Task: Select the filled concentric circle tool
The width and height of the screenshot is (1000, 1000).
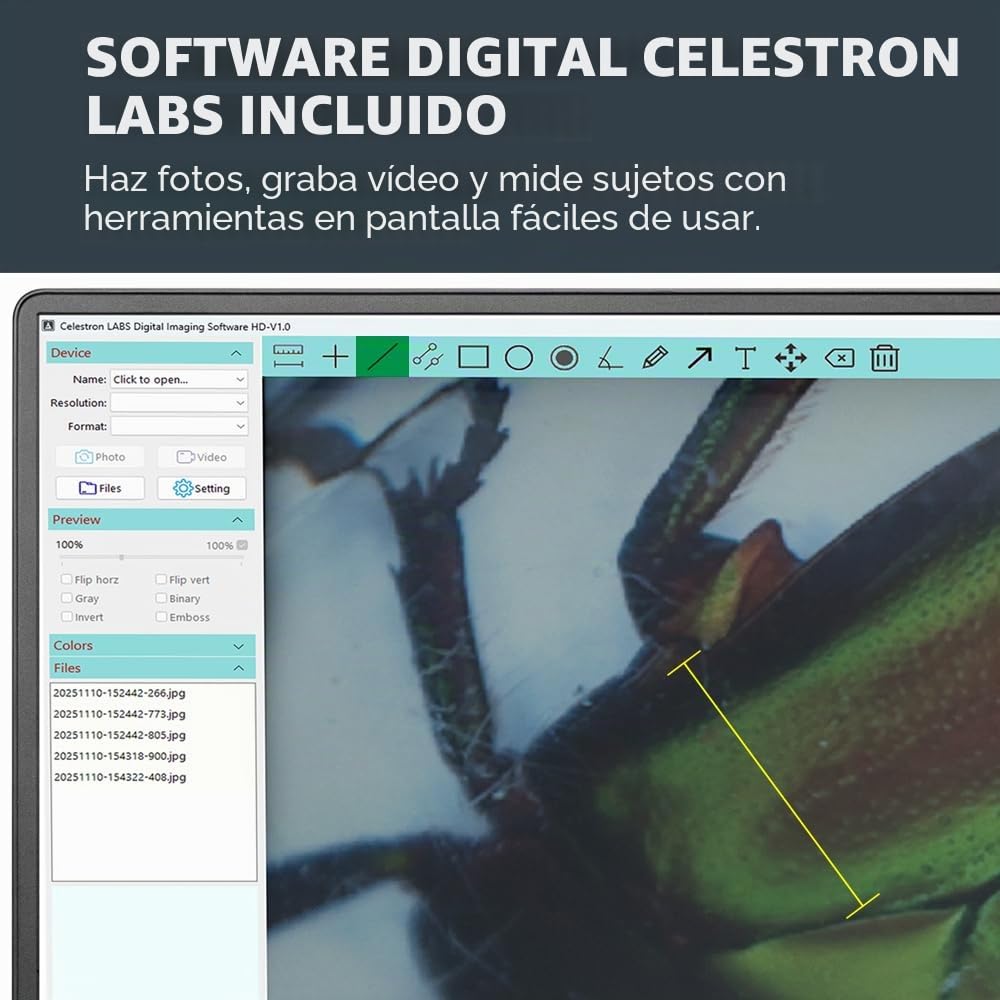Action: point(564,358)
